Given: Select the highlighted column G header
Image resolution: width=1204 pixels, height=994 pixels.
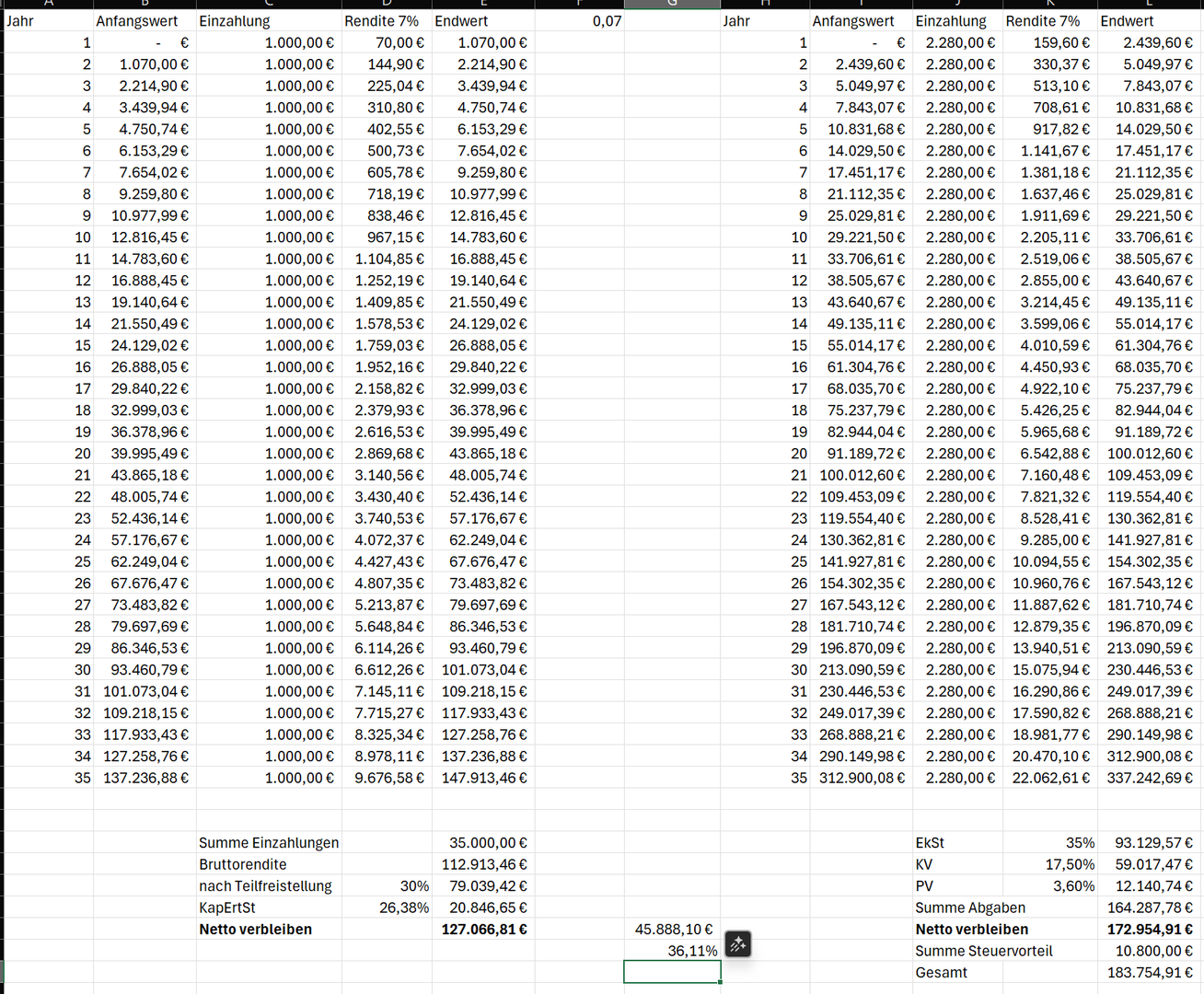Looking at the screenshot, I should (x=672, y=4).
